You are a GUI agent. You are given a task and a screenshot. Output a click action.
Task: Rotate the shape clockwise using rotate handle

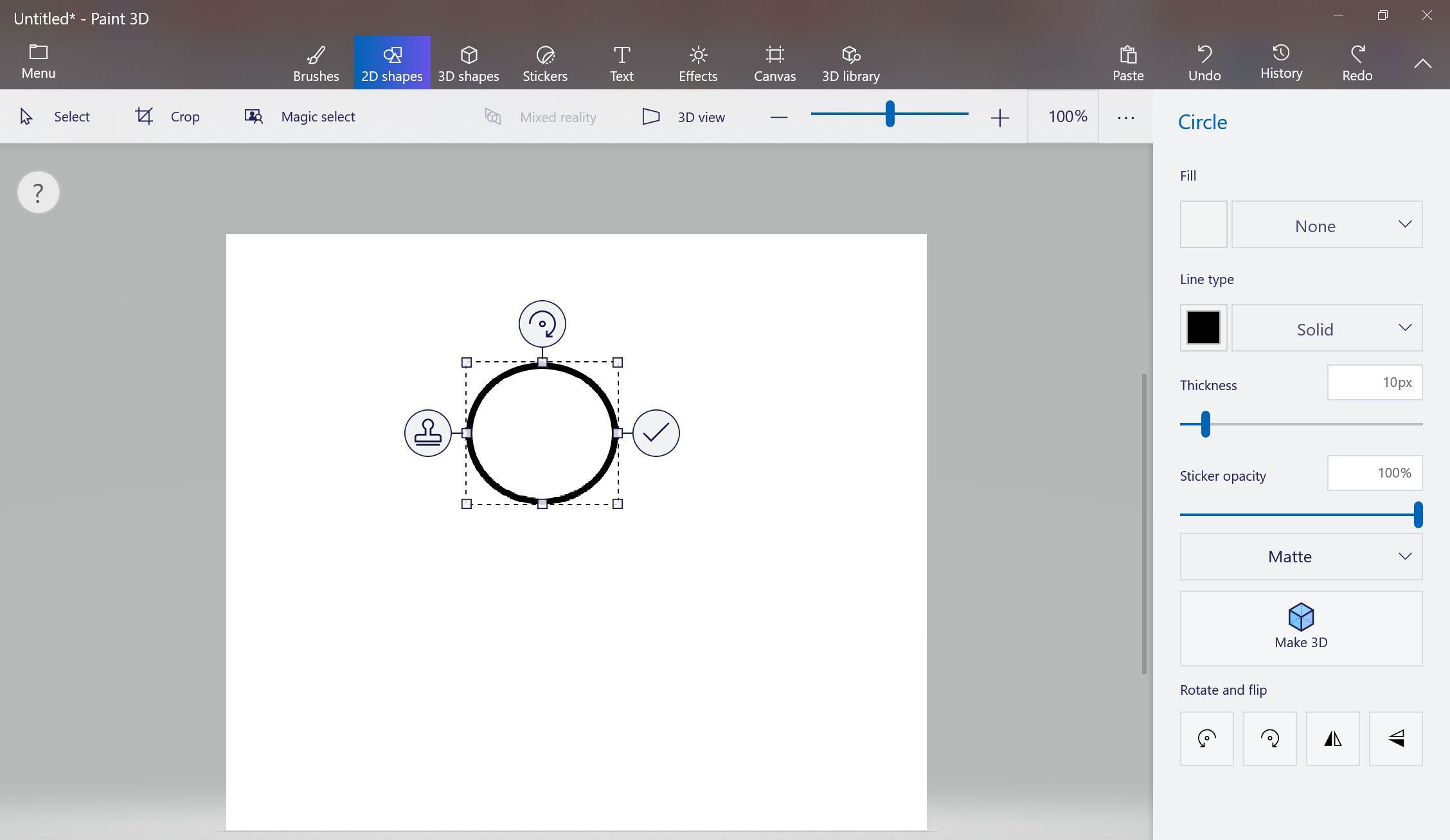click(542, 324)
